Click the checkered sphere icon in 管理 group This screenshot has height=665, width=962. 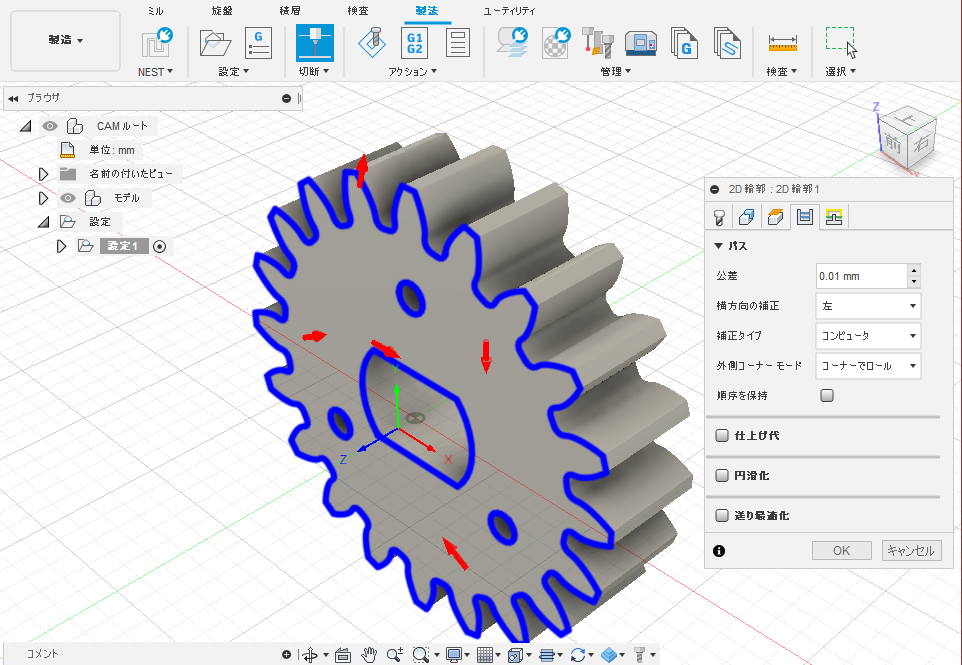pyautogui.click(x=556, y=43)
